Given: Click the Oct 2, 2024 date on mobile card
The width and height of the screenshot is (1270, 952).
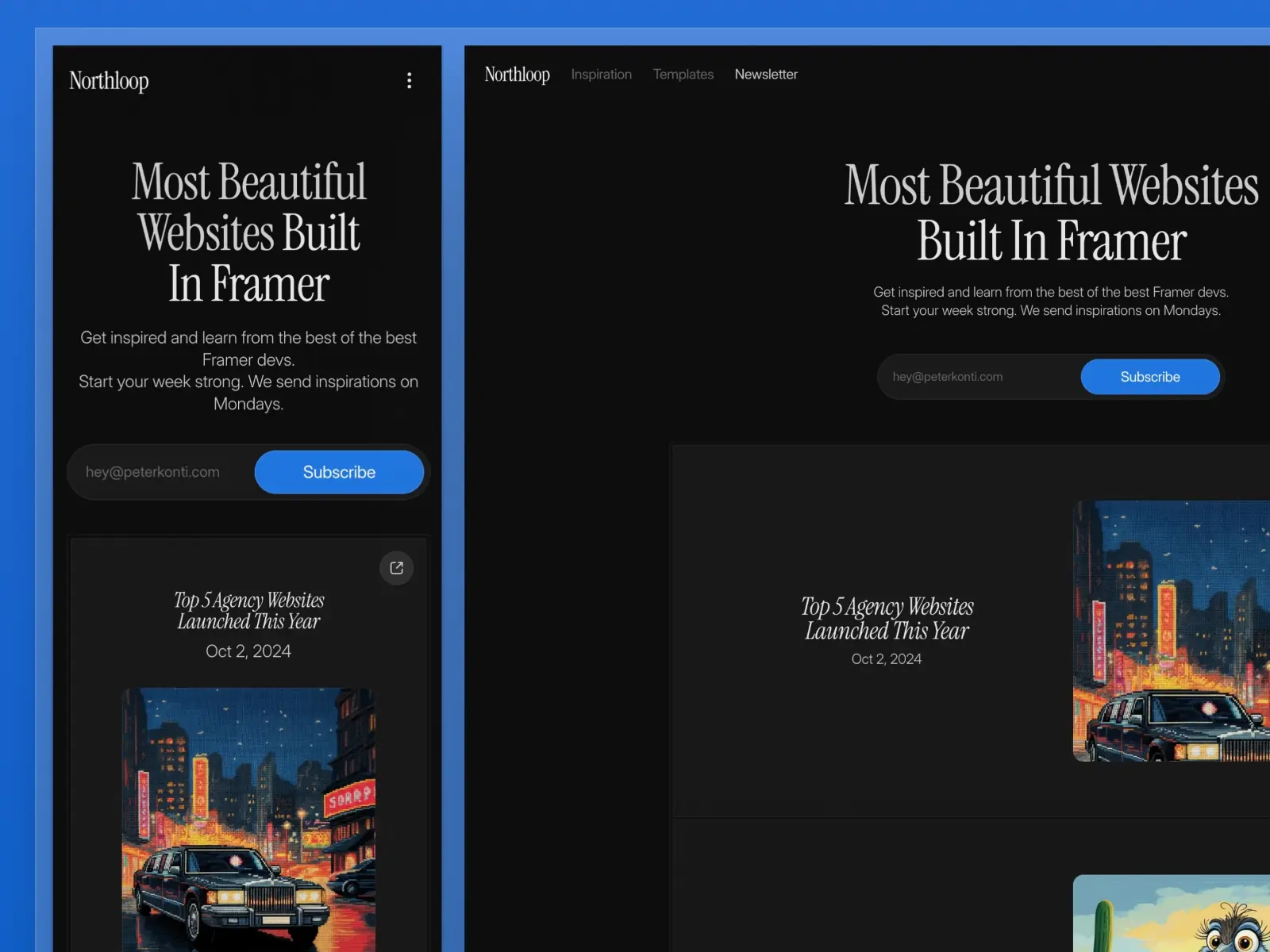Looking at the screenshot, I should (248, 651).
